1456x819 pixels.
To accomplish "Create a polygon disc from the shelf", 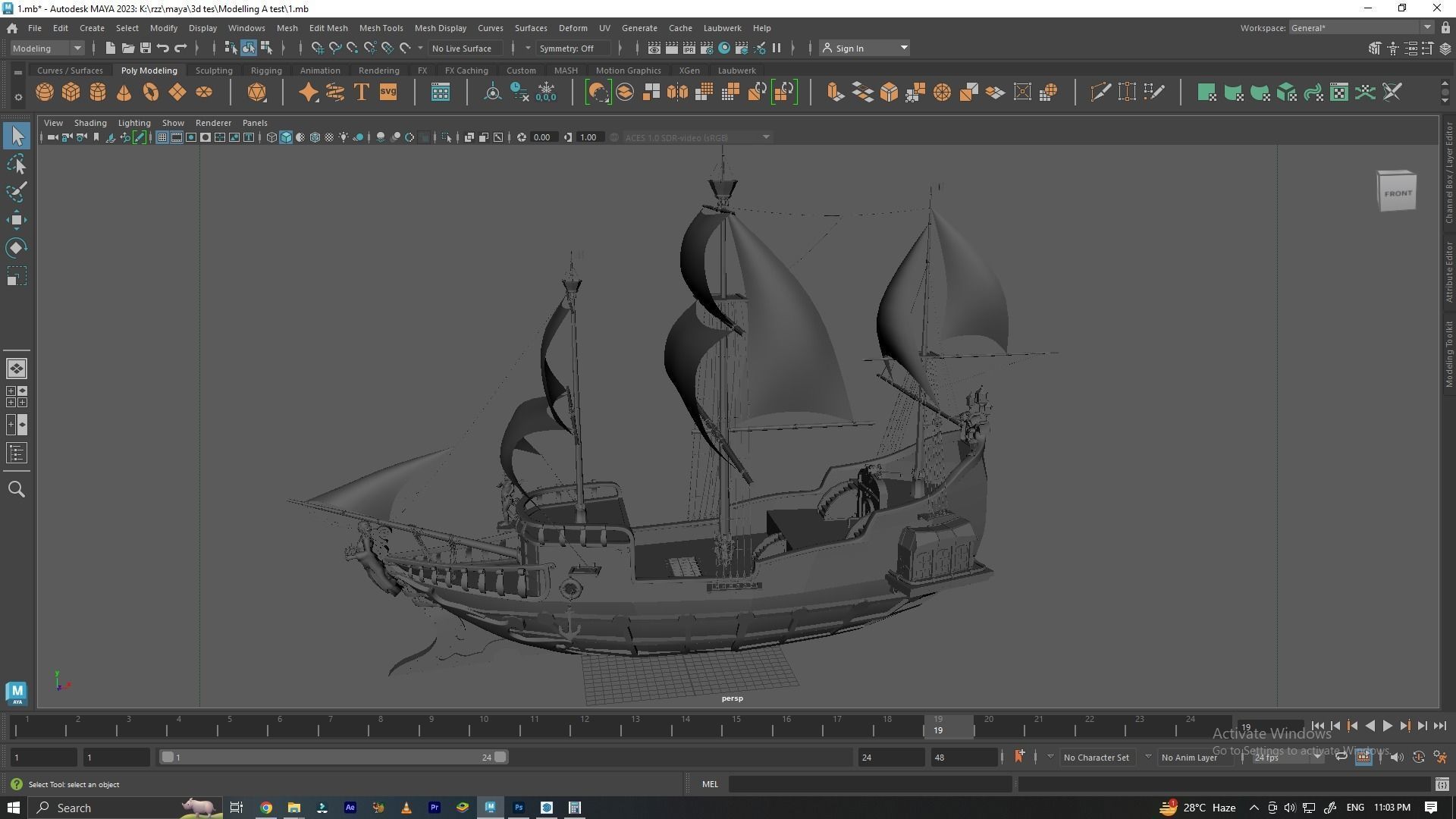I will tap(204, 93).
